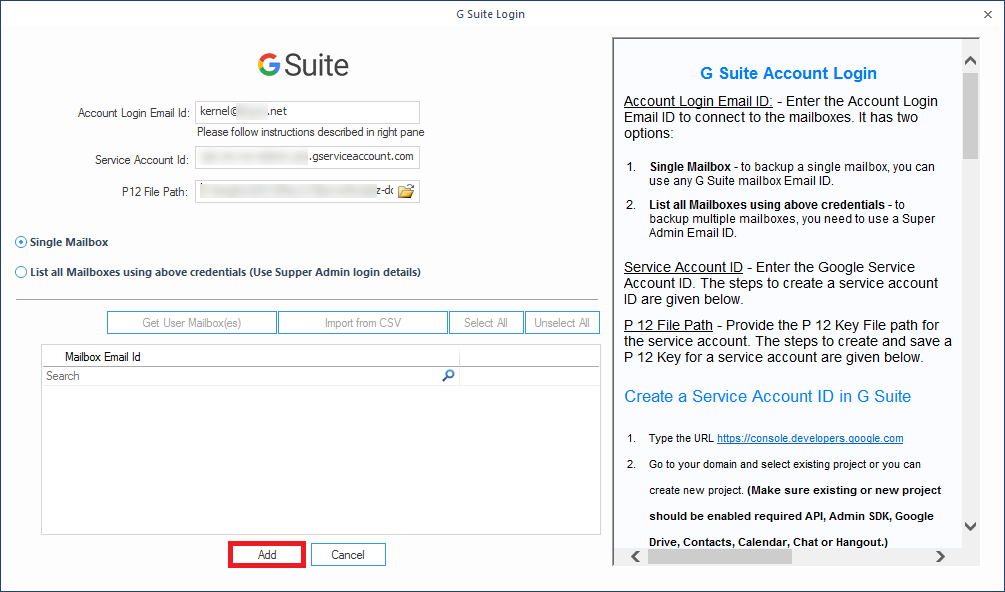
Task: Click the Cancel button
Action: tap(348, 555)
